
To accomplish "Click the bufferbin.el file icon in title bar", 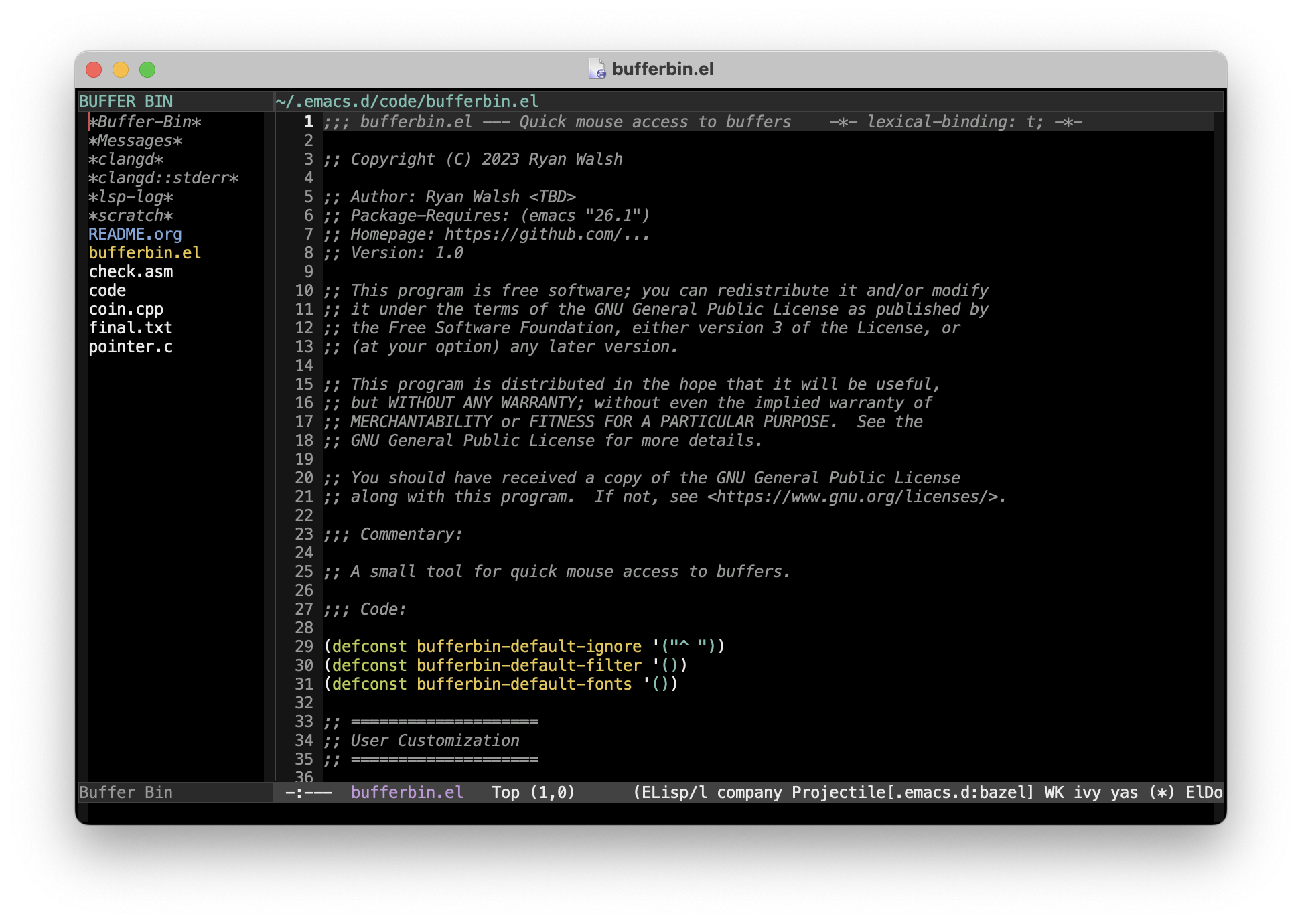I will tap(597, 69).
